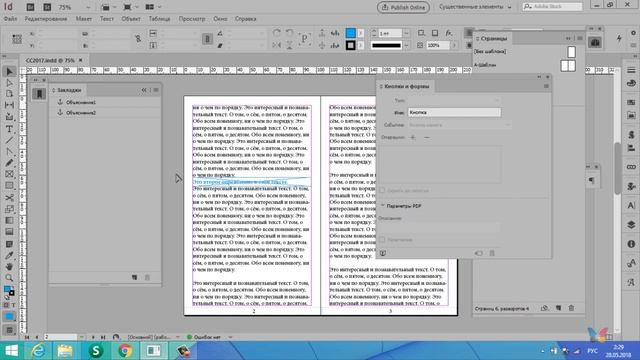Open the Type dropdown in Buttons and Forms
The image size is (640, 360).
[454, 100]
